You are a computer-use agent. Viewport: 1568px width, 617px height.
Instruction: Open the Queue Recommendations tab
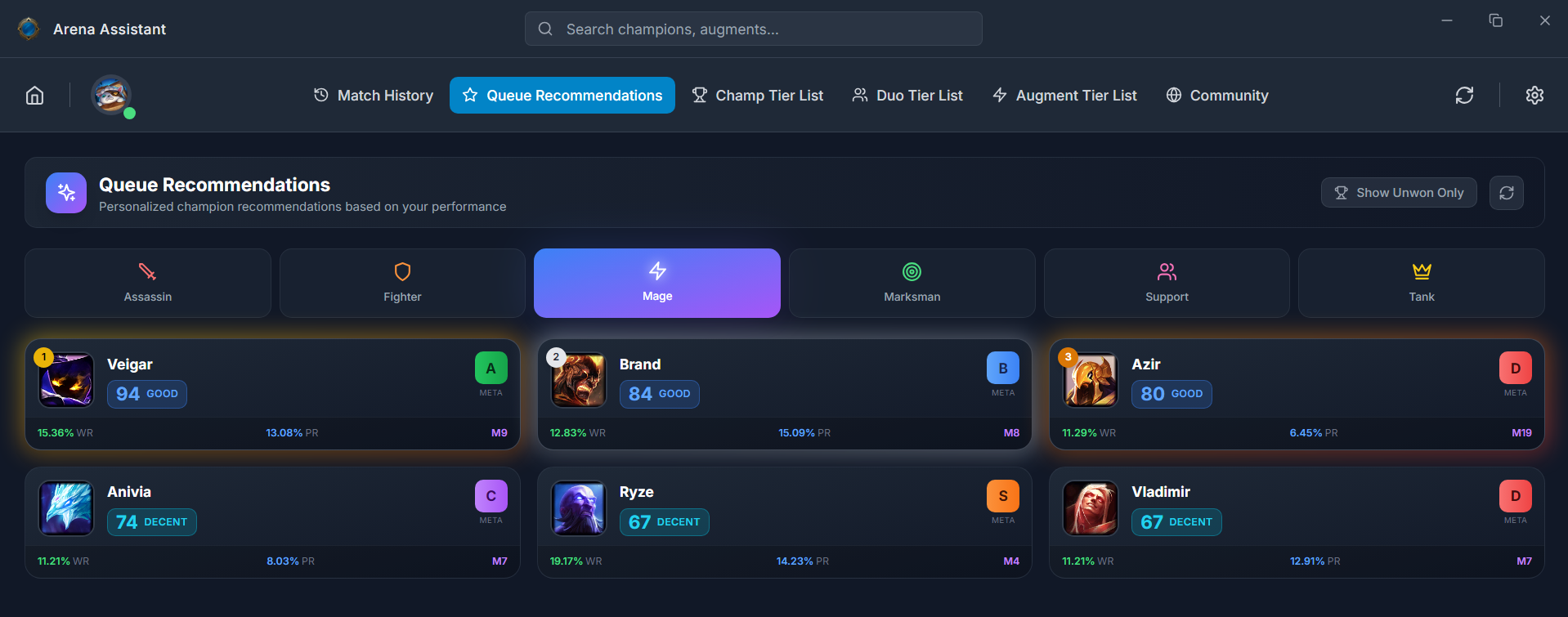coord(562,96)
